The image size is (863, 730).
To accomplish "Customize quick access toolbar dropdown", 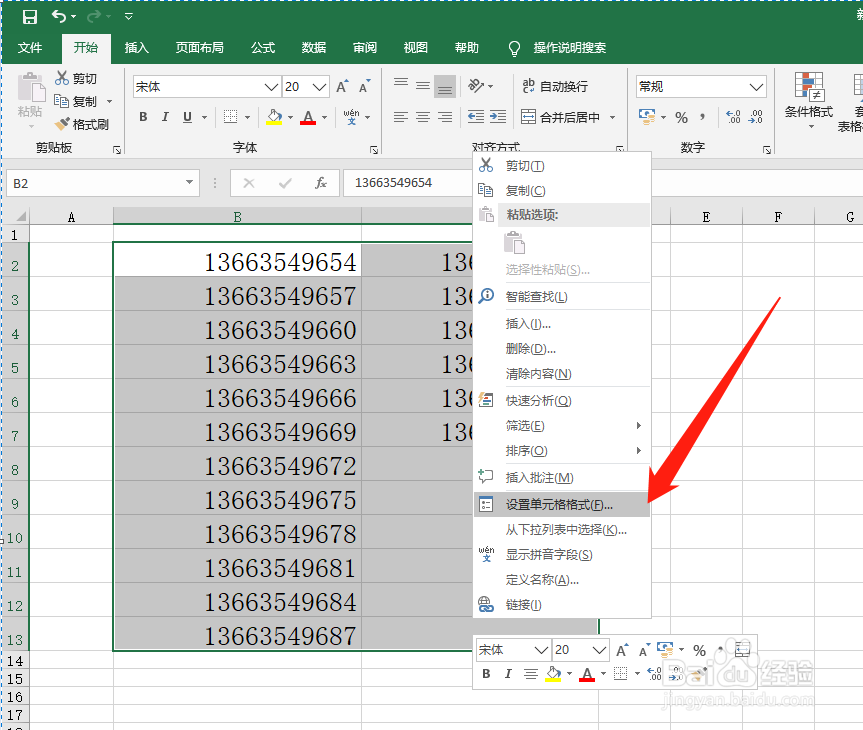I will 129,17.
